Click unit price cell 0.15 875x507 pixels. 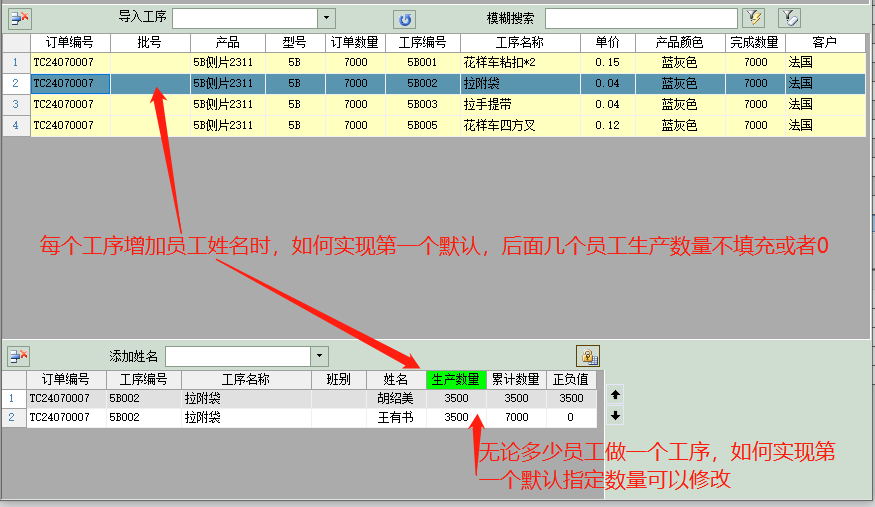point(608,62)
